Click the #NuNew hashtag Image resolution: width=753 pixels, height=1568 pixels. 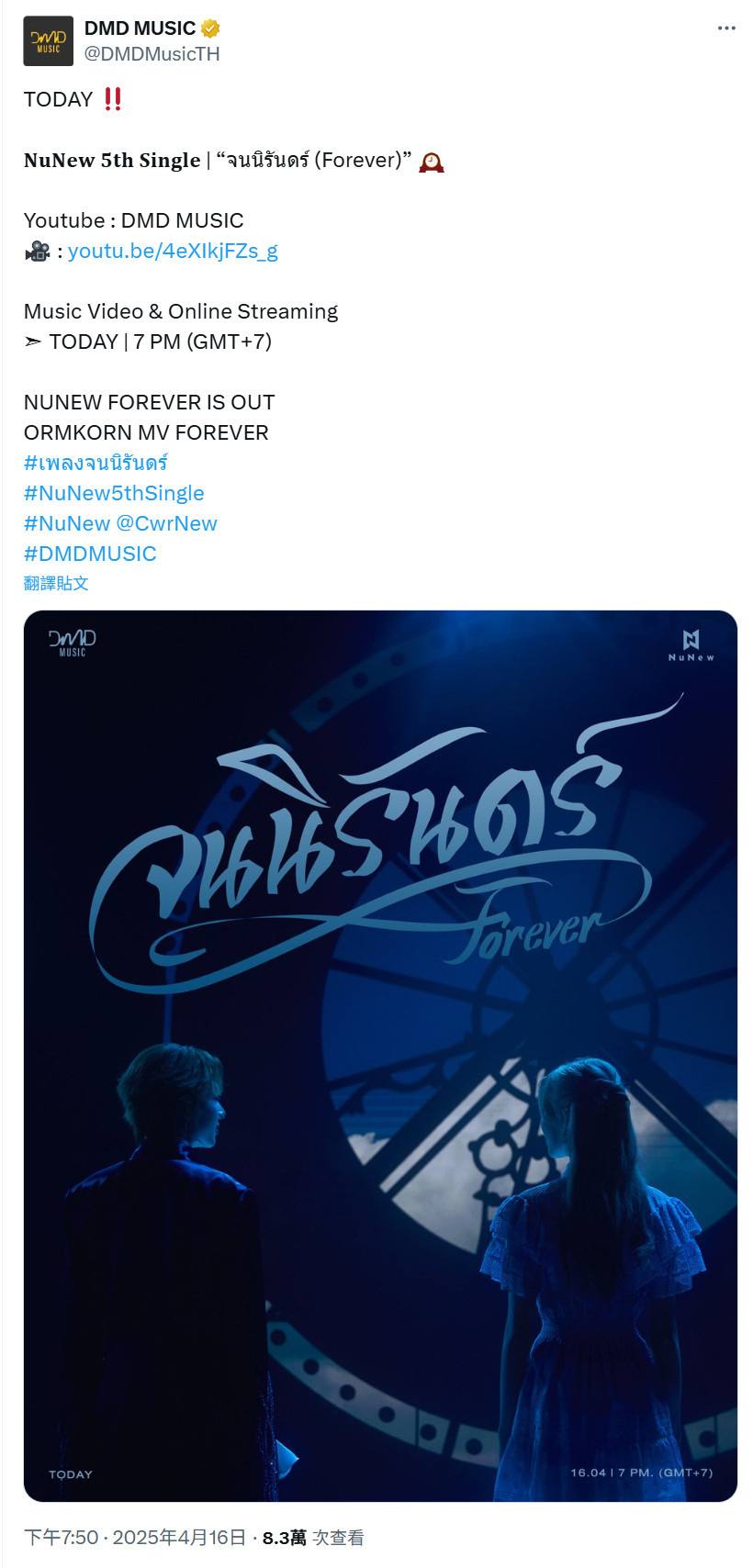[x=67, y=523]
